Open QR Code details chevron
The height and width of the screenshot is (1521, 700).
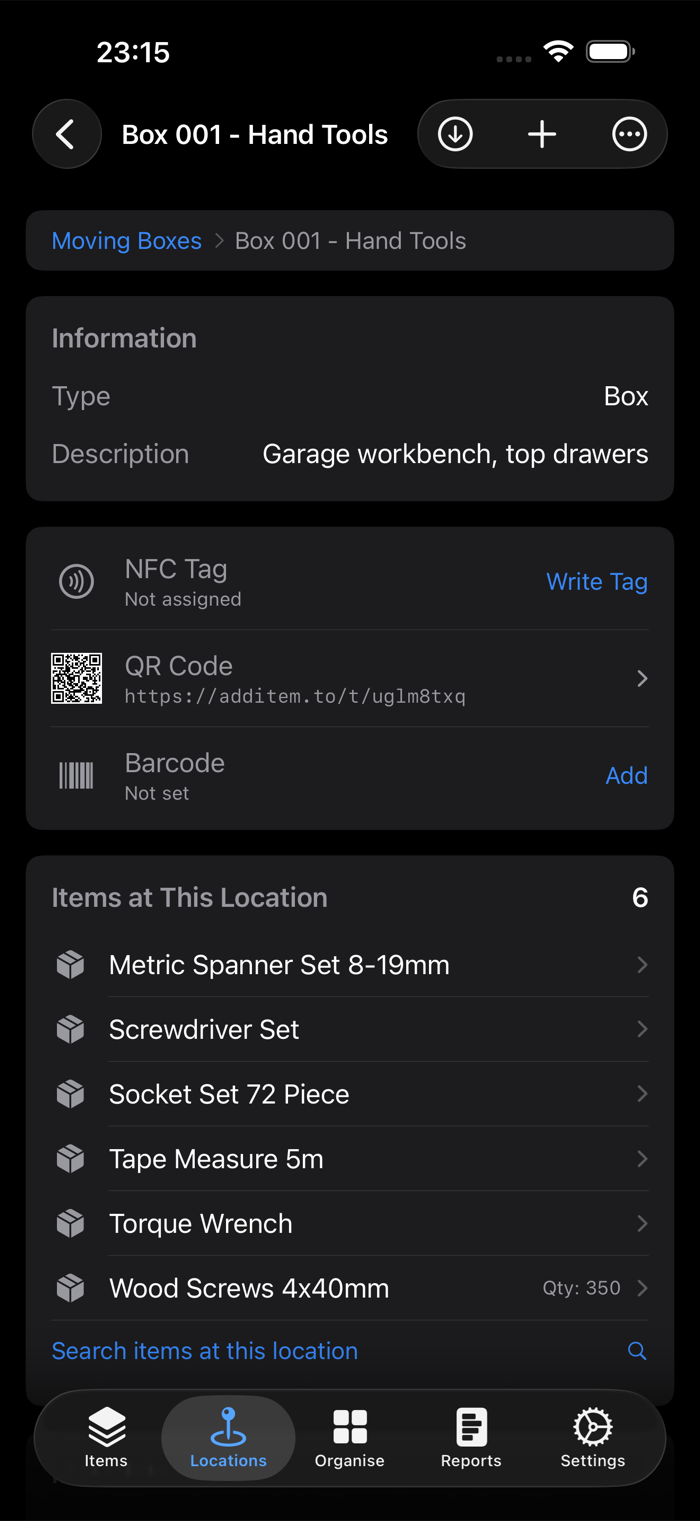tap(642, 678)
